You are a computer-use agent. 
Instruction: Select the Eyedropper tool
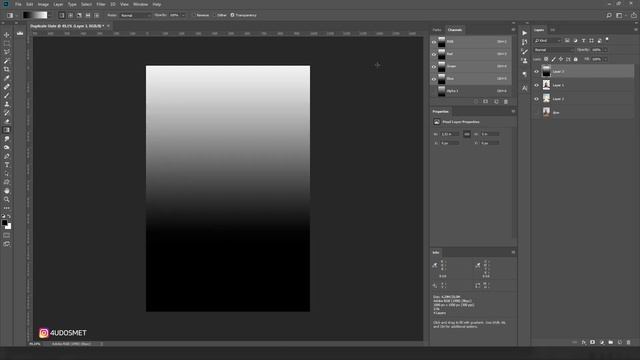(7, 78)
